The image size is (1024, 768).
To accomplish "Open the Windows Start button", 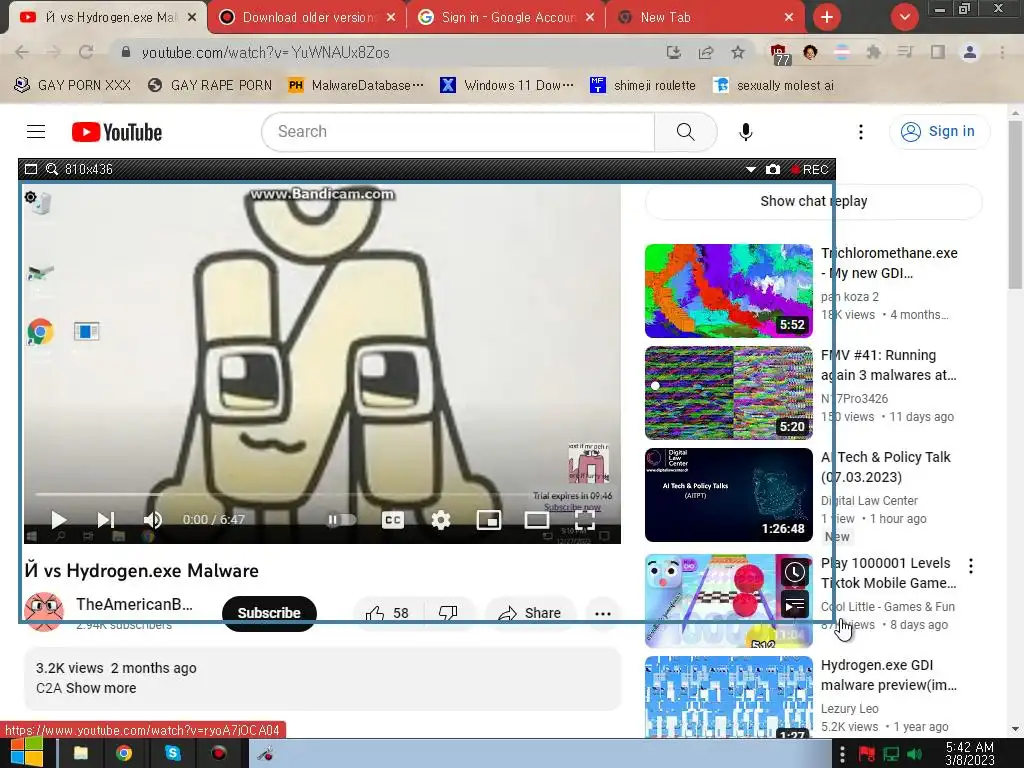I will pyautogui.click(x=26, y=753).
